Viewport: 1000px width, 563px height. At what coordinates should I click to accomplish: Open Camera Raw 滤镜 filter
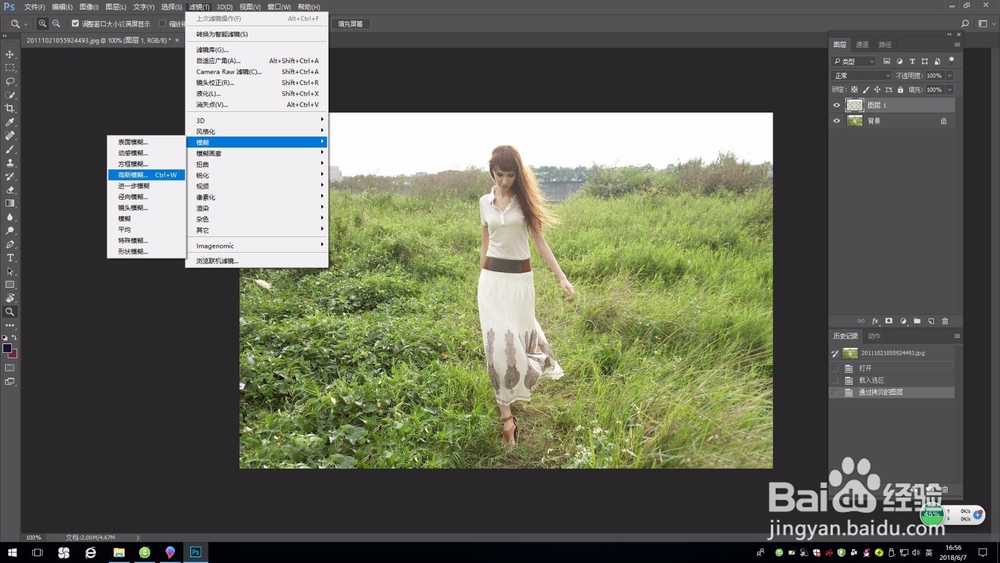[x=256, y=71]
